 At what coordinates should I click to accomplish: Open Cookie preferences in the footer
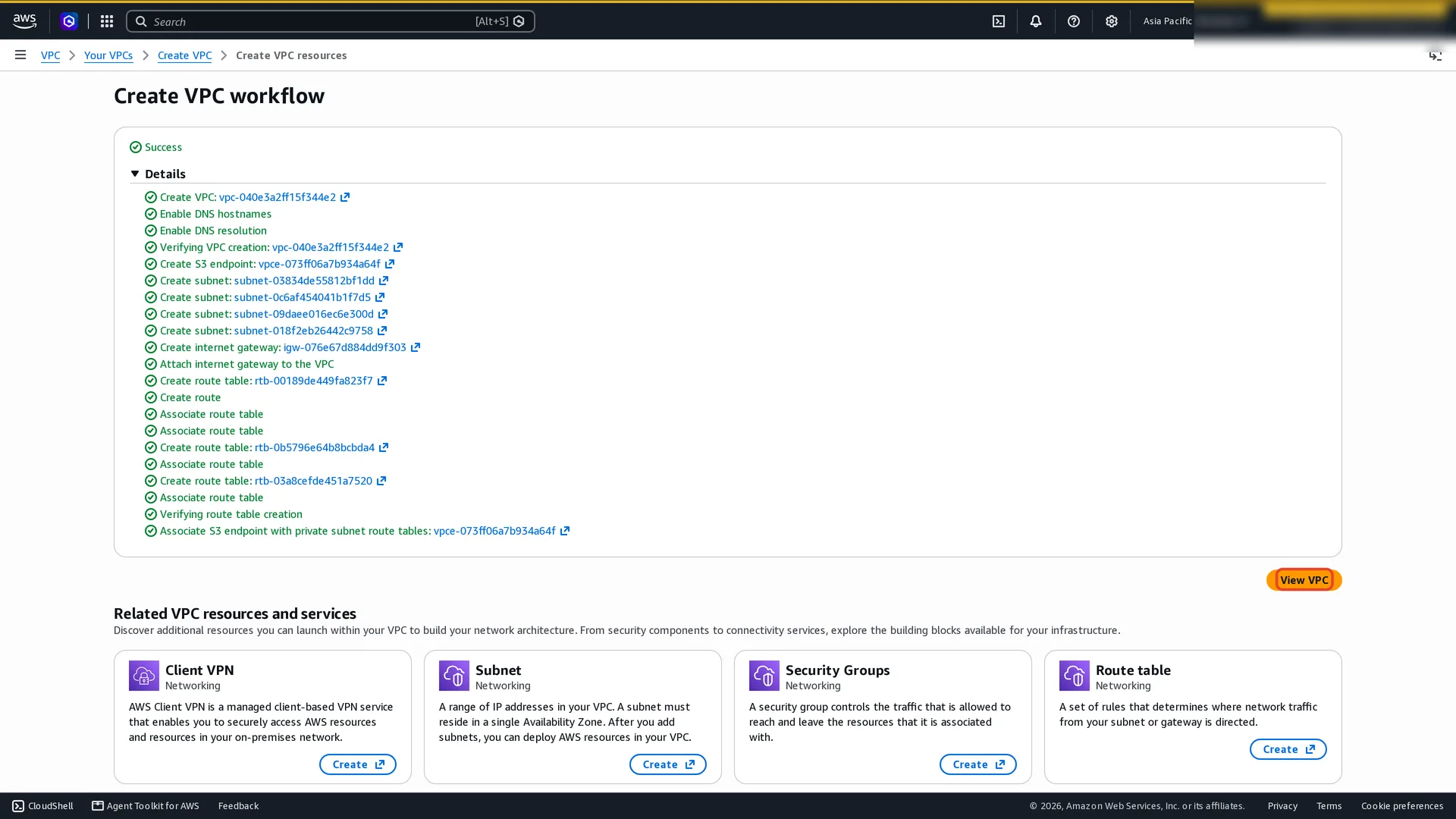[x=1402, y=806]
